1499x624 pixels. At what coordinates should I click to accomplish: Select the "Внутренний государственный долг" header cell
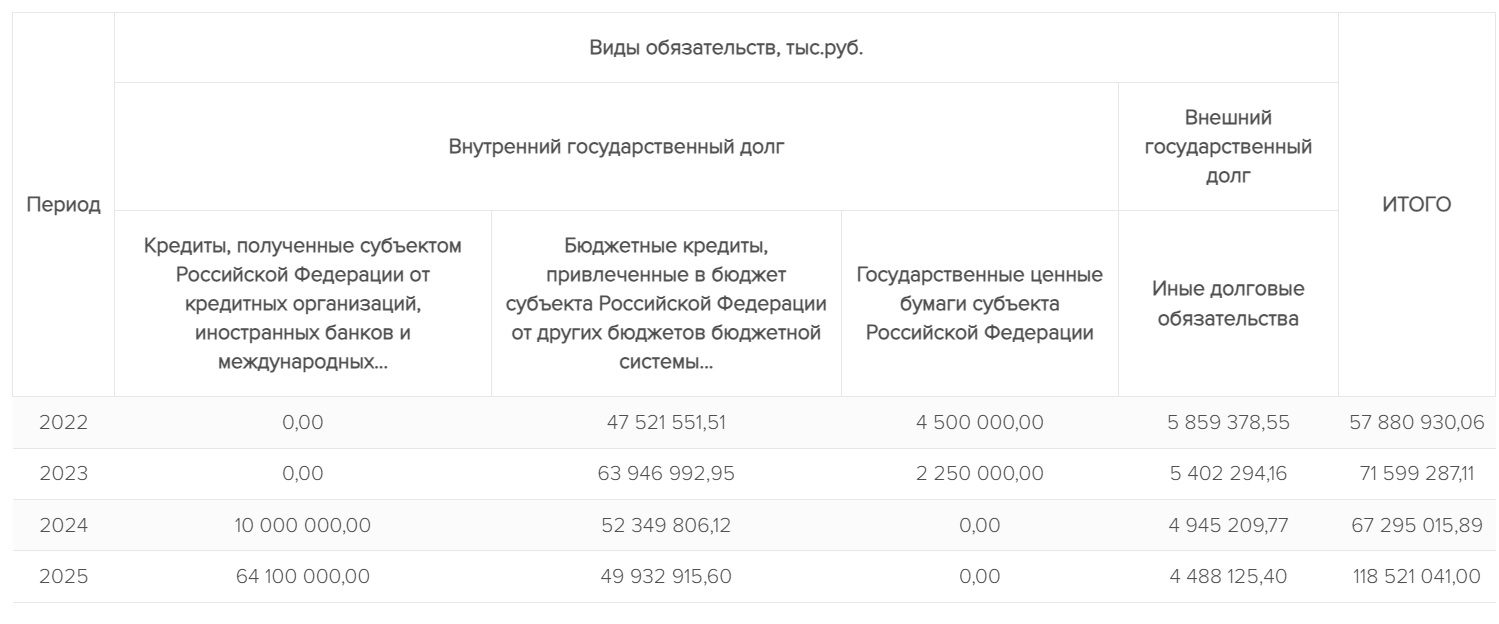click(x=616, y=147)
